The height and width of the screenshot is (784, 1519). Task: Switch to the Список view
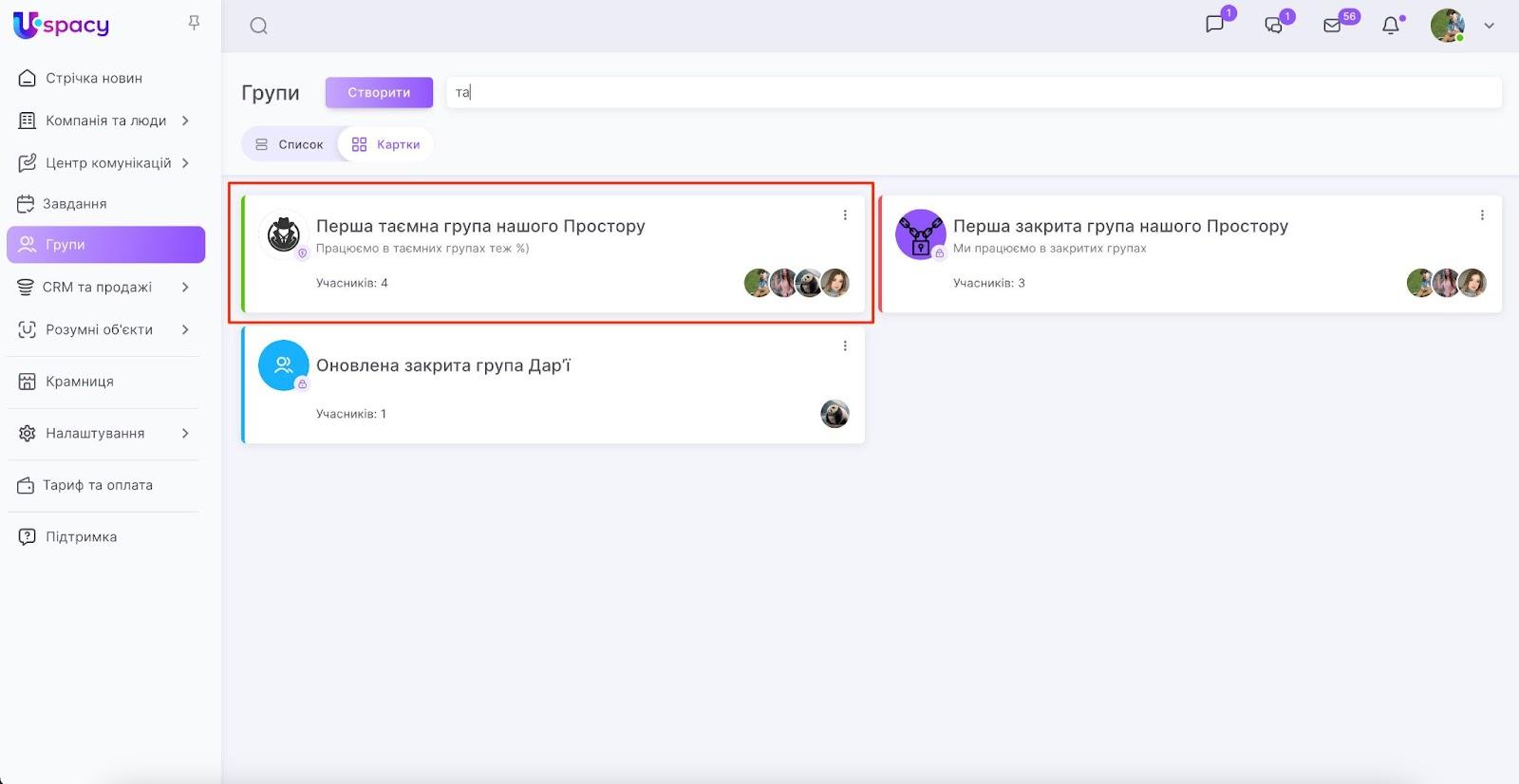[290, 144]
